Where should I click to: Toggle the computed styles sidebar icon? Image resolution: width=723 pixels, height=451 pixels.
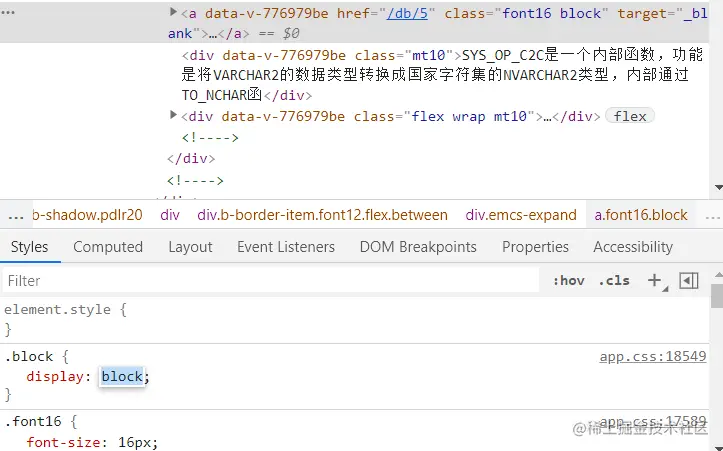[x=689, y=280]
